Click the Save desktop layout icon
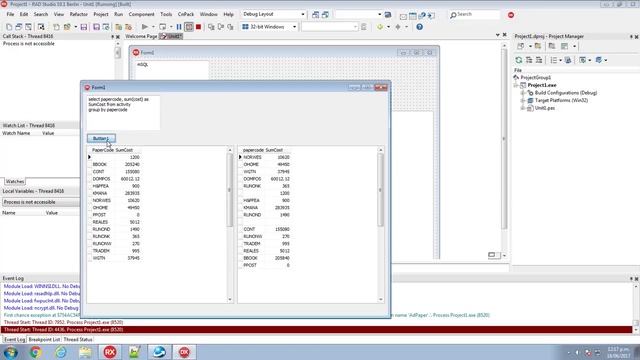The image size is (640, 360). tap(316, 15)
